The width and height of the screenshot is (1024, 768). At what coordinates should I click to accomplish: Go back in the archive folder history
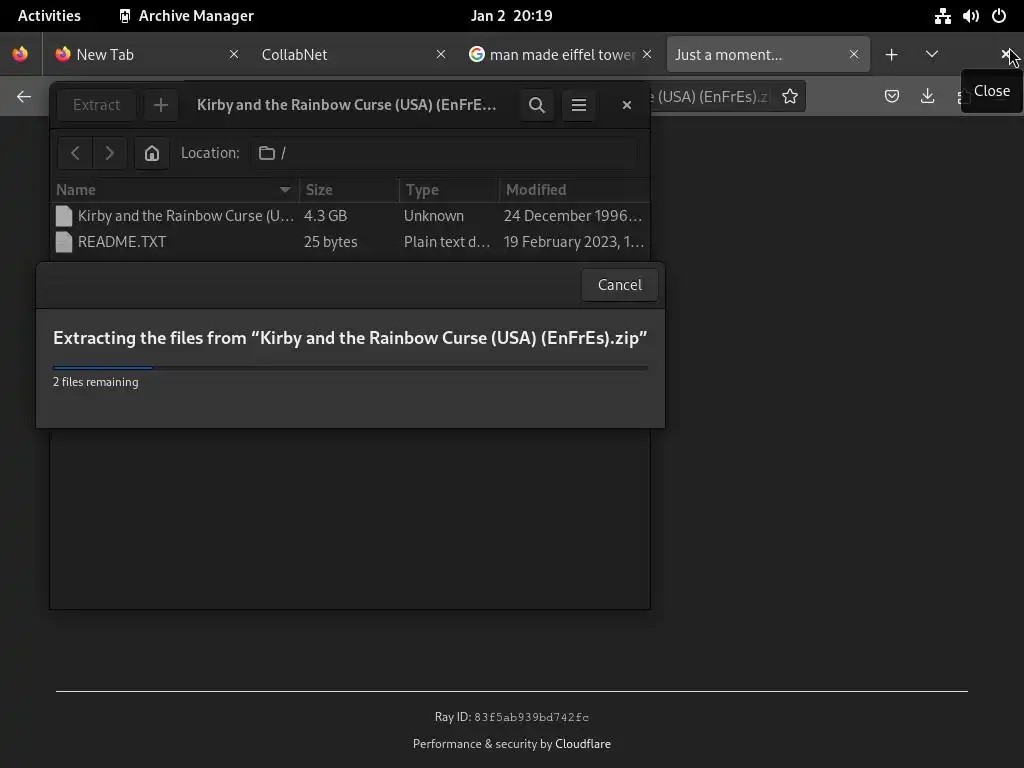point(75,153)
